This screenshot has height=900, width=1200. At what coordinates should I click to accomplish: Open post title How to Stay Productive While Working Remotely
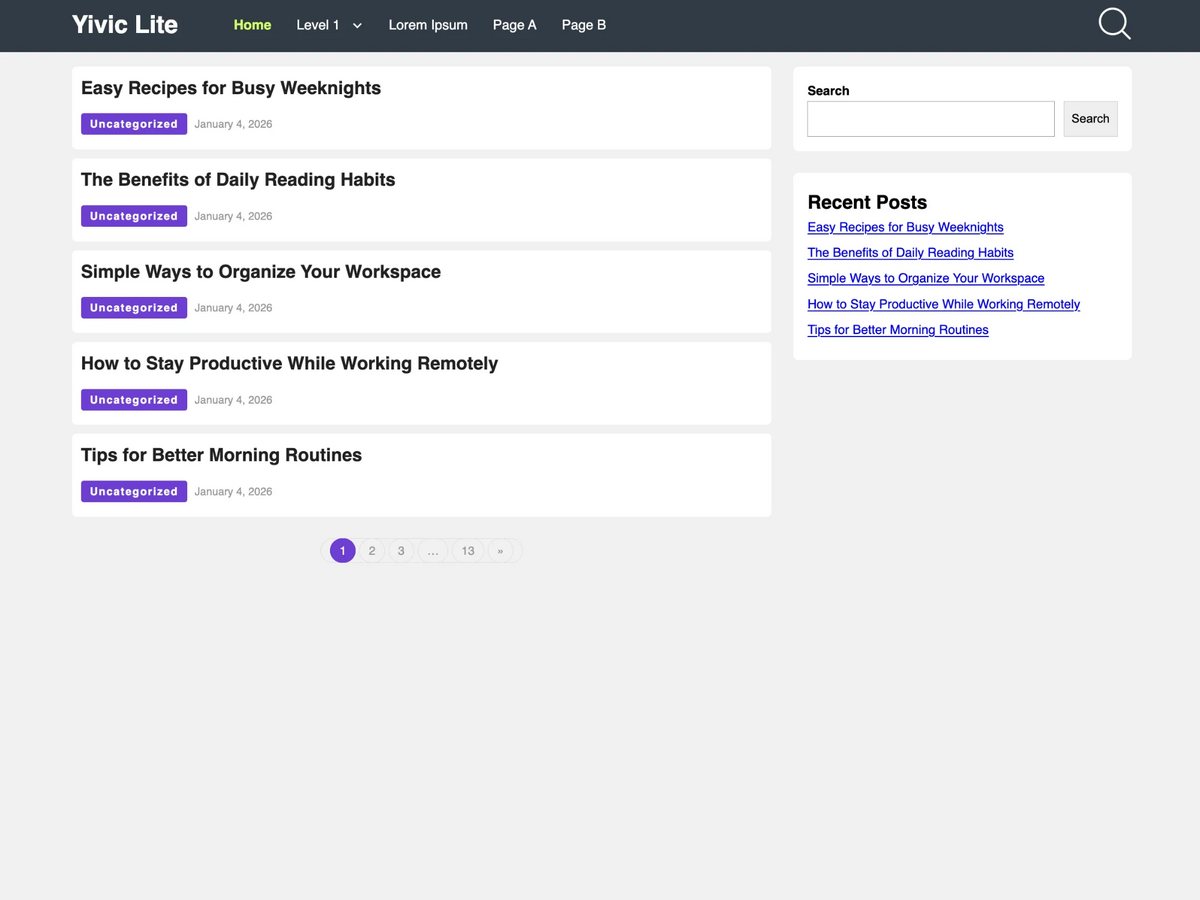(x=289, y=364)
